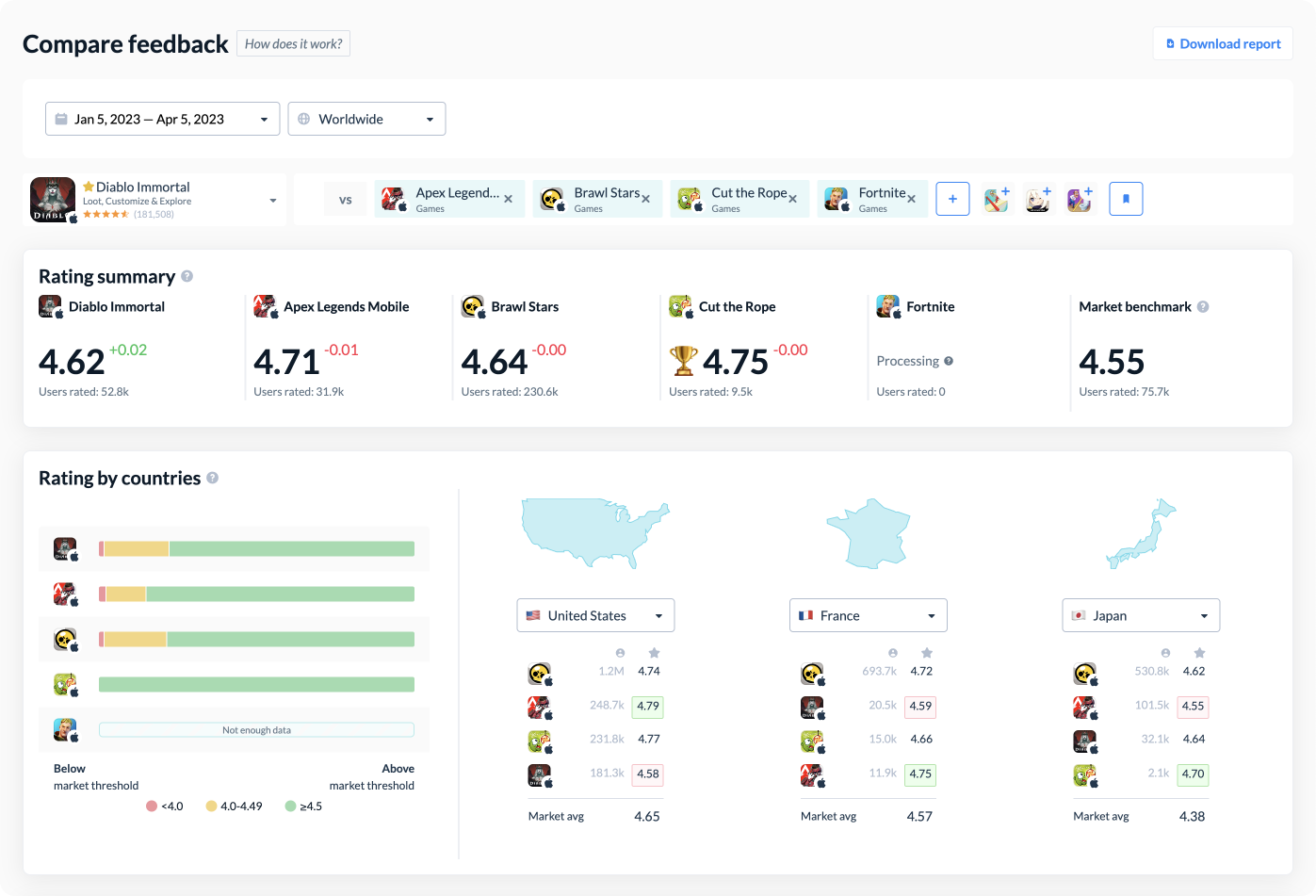Screen dimensions: 1316x896
Task: Change the Japan country selector
Action: coord(1141,614)
